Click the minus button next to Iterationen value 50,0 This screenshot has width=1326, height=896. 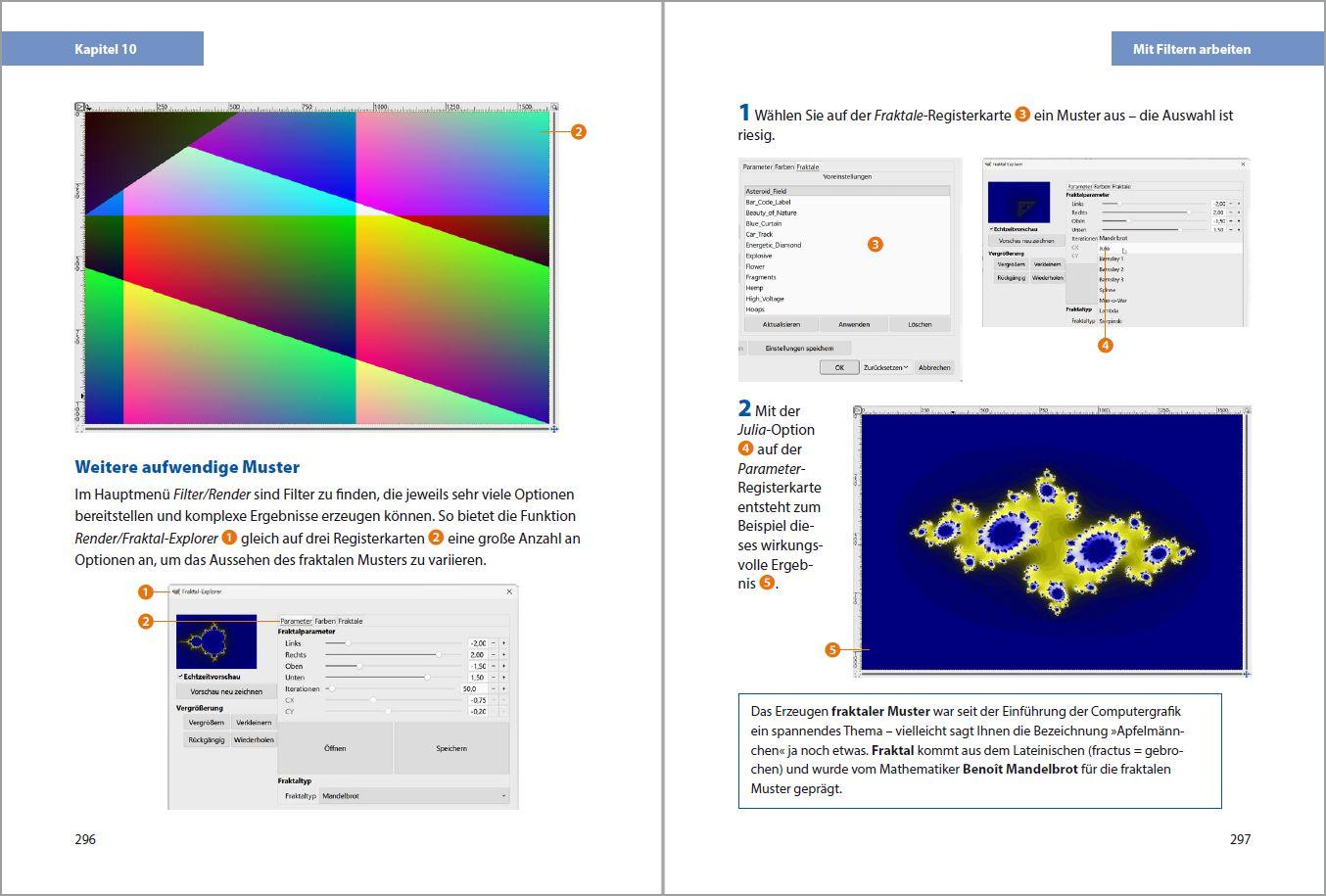pyautogui.click(x=494, y=689)
